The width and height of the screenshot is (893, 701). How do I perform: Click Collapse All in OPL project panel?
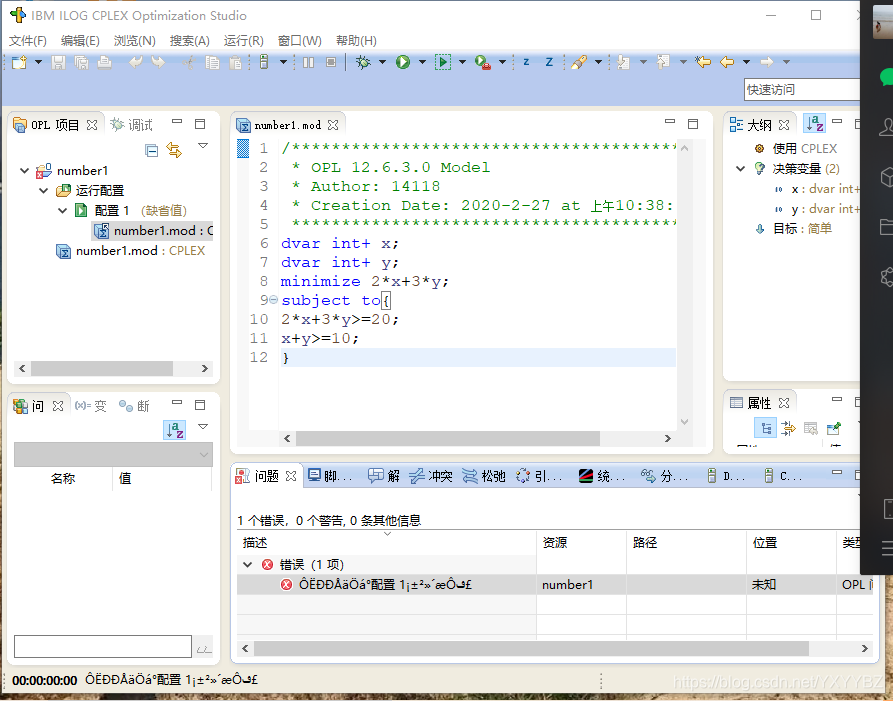click(x=151, y=150)
